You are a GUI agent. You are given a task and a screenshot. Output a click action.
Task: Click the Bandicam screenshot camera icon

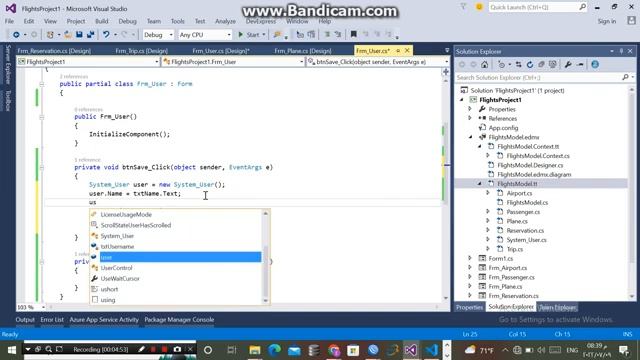[177, 349]
